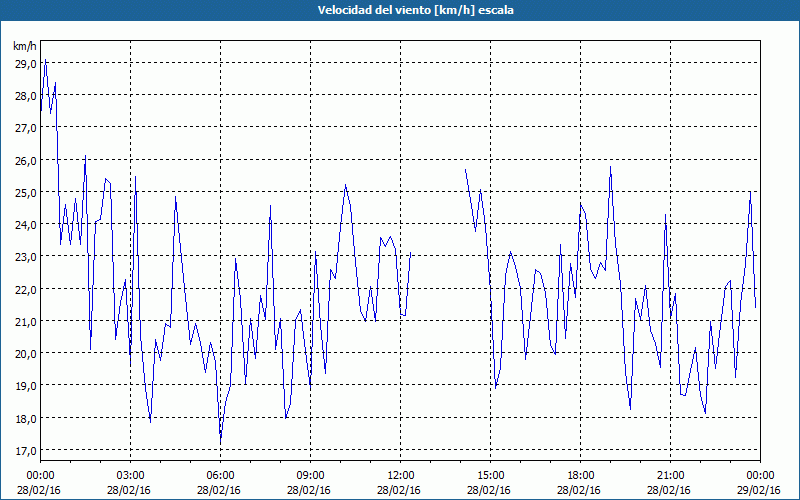The height and width of the screenshot is (500, 800).
Task: Click the chart title "Velocidad del viento [km/h] escala"
Action: pos(415,10)
